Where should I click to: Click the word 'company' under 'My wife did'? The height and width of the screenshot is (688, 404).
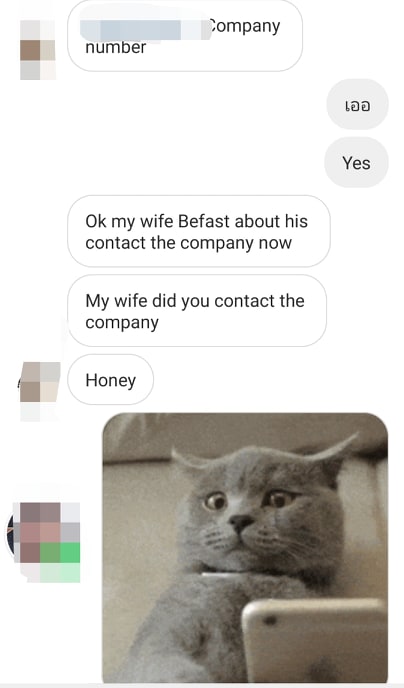pos(122,323)
